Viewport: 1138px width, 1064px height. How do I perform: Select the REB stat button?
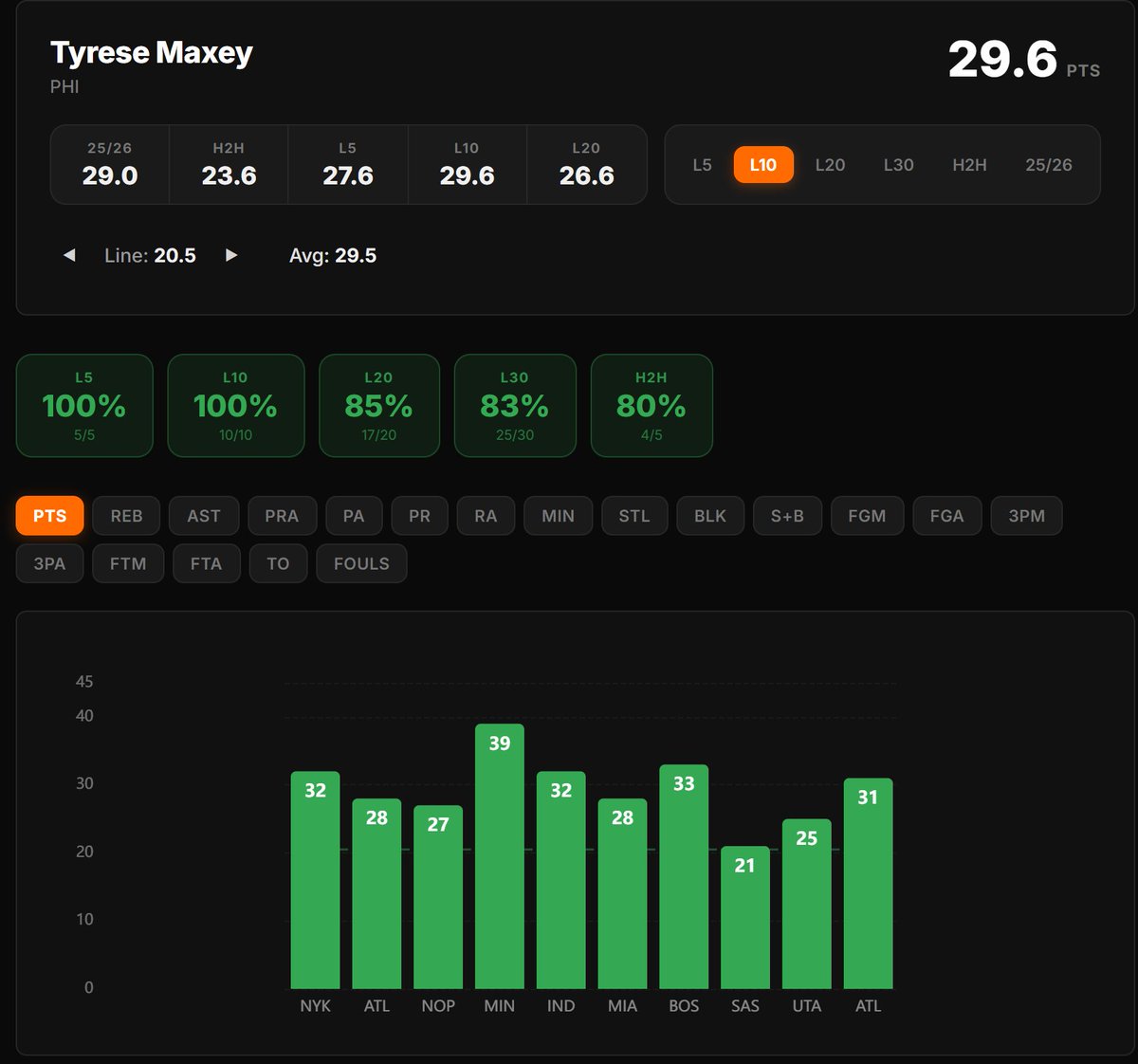[x=126, y=516]
